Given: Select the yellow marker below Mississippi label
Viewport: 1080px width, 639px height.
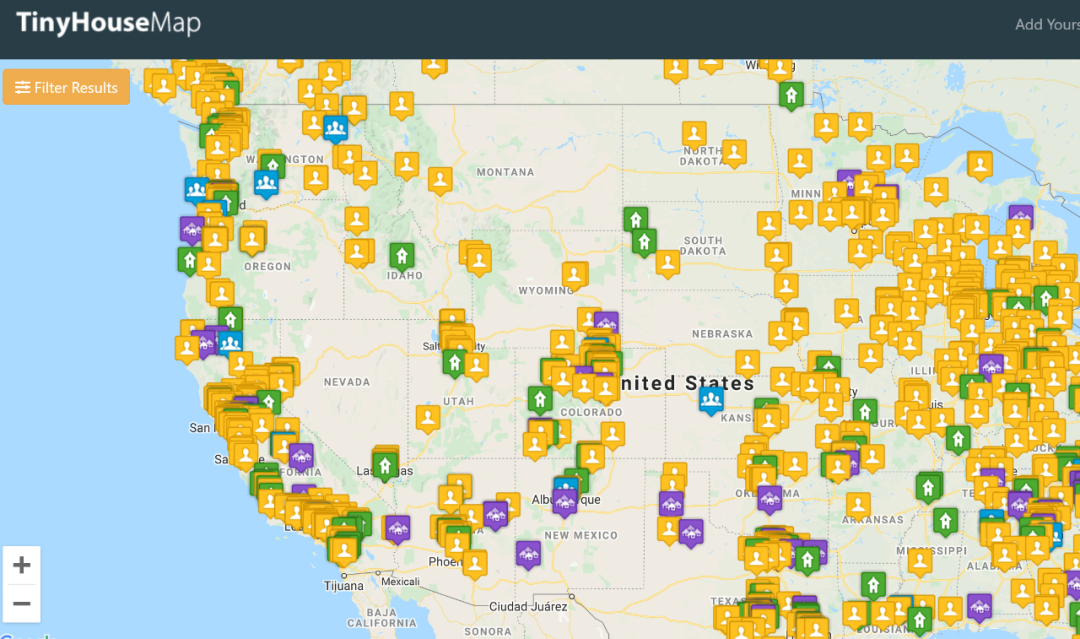Looking at the screenshot, I should [x=920, y=562].
